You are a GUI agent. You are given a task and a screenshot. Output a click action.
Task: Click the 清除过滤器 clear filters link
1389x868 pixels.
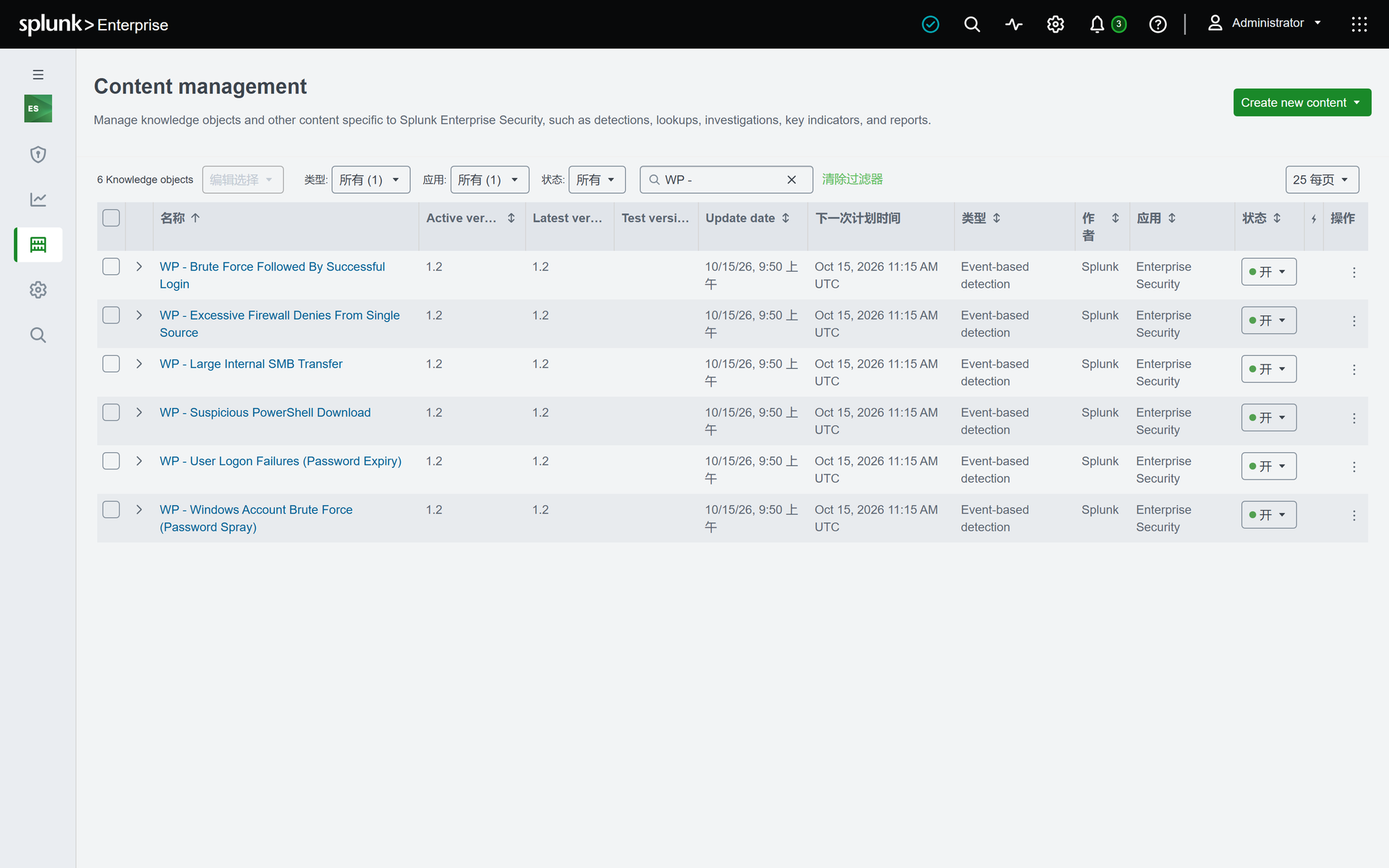[x=852, y=179]
